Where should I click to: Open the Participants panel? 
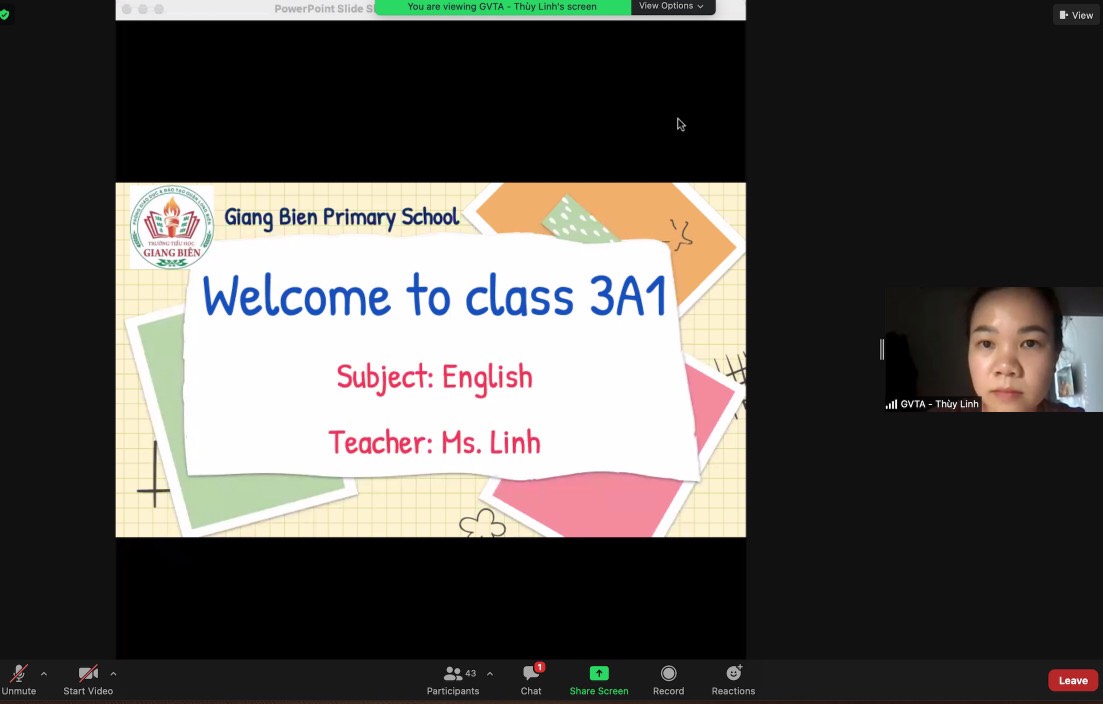point(453,679)
